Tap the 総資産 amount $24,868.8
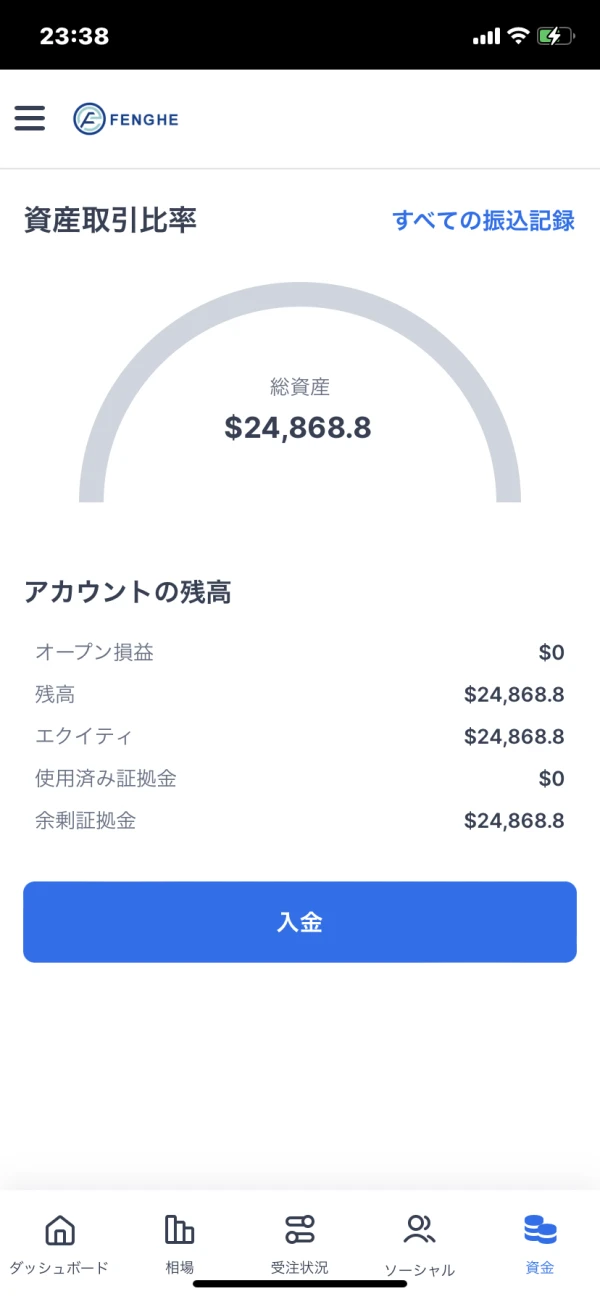The height and width of the screenshot is (1299, 600). pyautogui.click(x=298, y=428)
